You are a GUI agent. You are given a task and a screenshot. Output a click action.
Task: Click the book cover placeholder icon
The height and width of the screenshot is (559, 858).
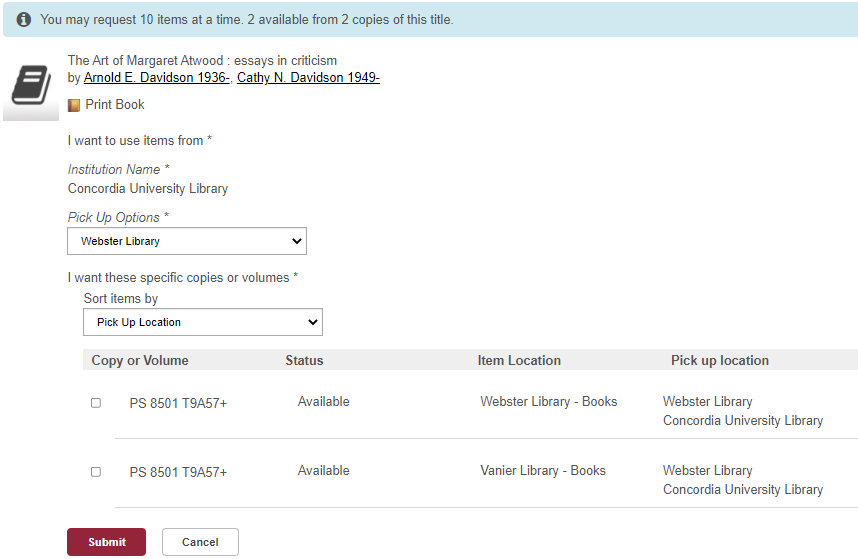(x=31, y=85)
